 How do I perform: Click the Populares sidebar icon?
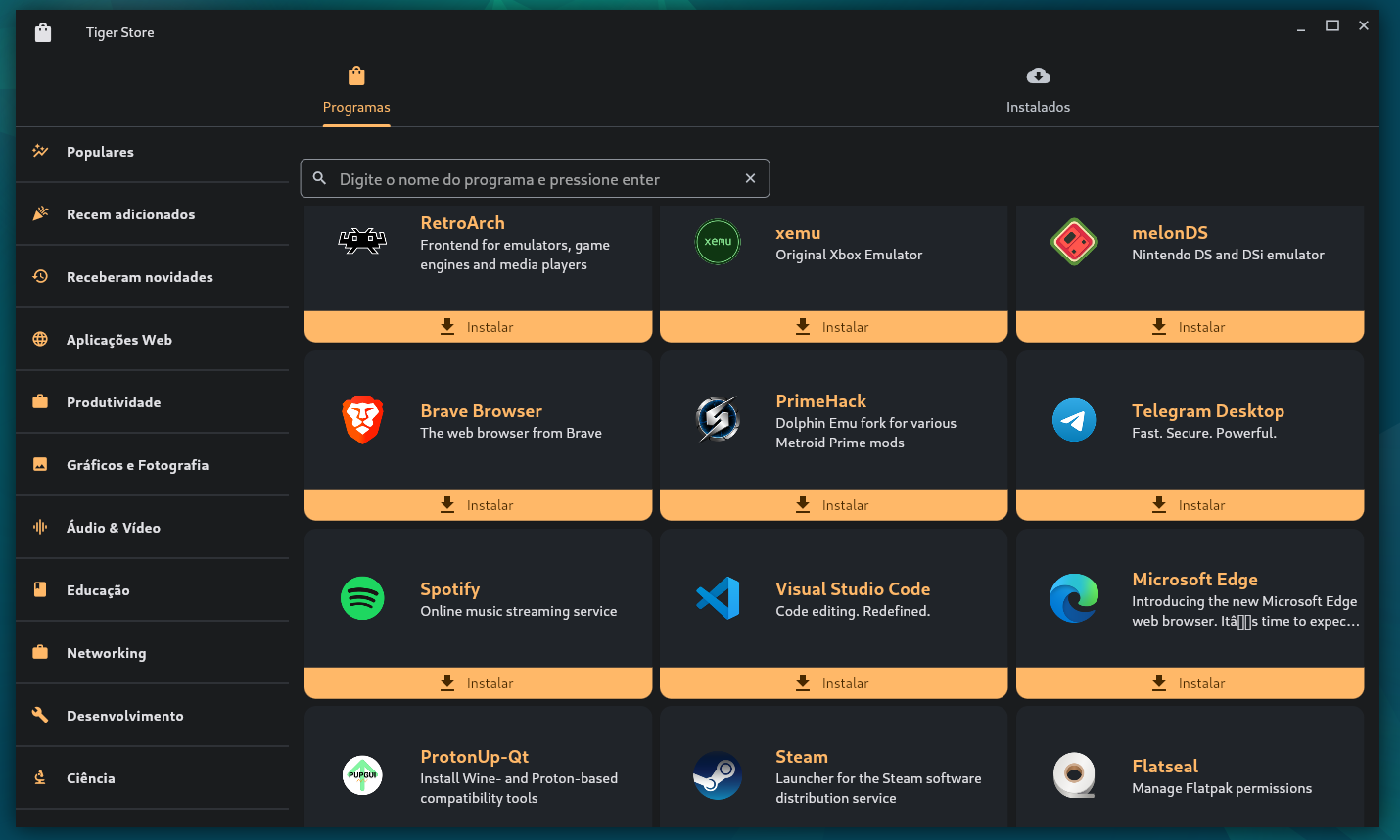[x=40, y=151]
